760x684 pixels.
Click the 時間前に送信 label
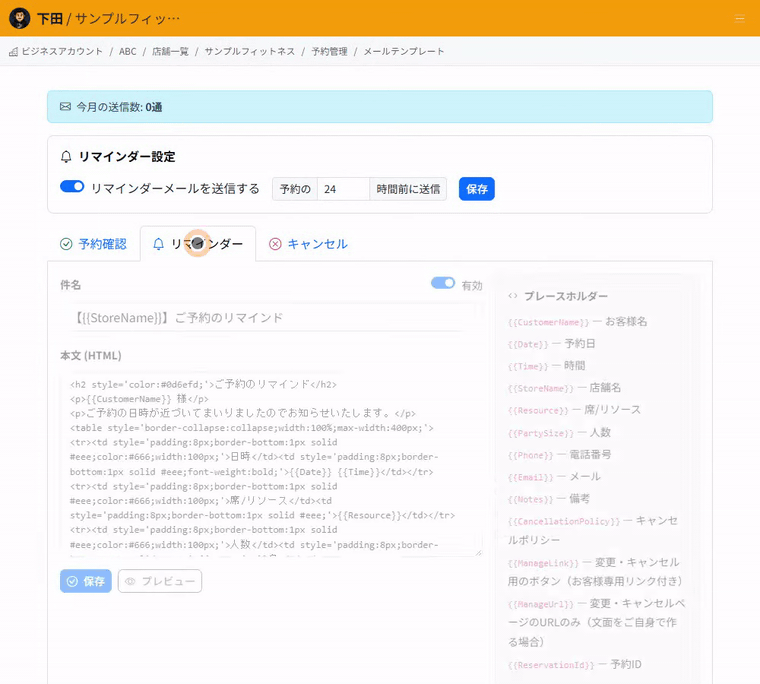coord(408,189)
